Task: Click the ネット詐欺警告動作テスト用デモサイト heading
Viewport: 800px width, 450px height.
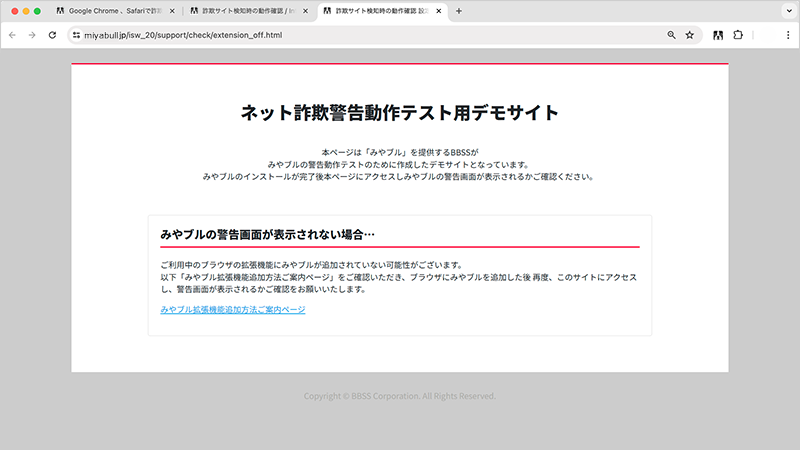Action: (399, 112)
